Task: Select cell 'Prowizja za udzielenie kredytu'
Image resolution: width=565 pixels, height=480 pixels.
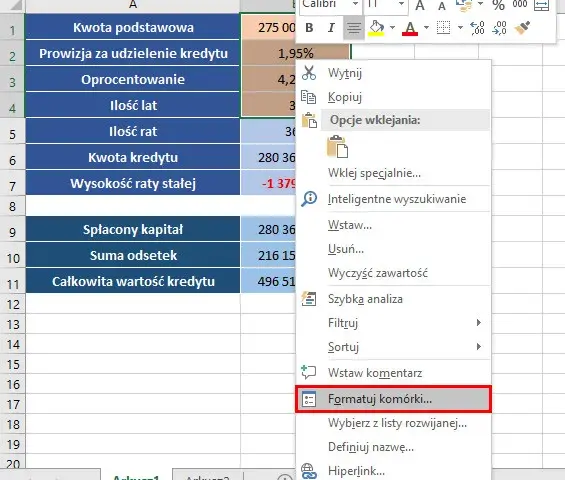Action: (x=133, y=53)
